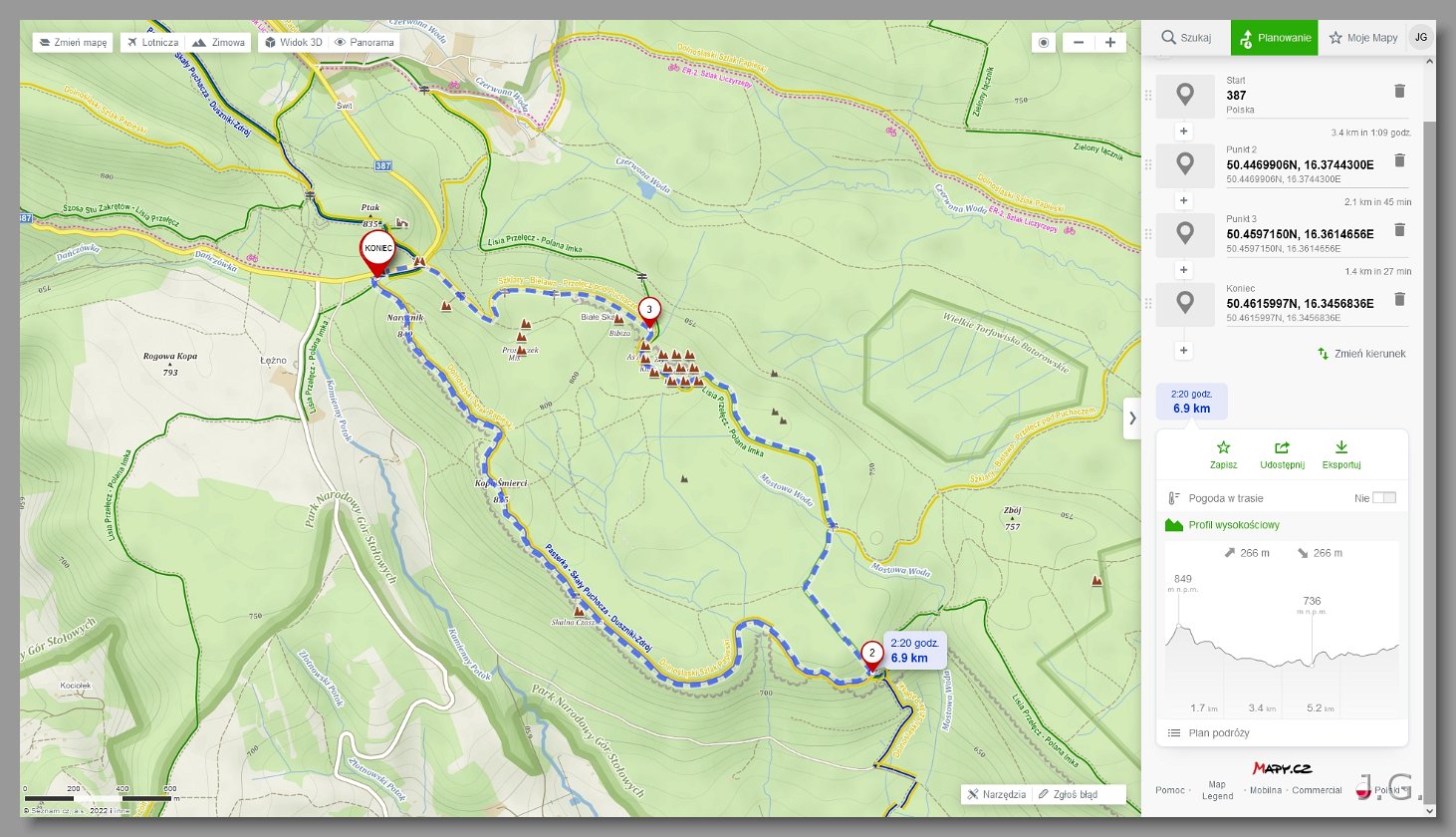
Task: Export route with Eksportuj icon
Action: (1341, 455)
